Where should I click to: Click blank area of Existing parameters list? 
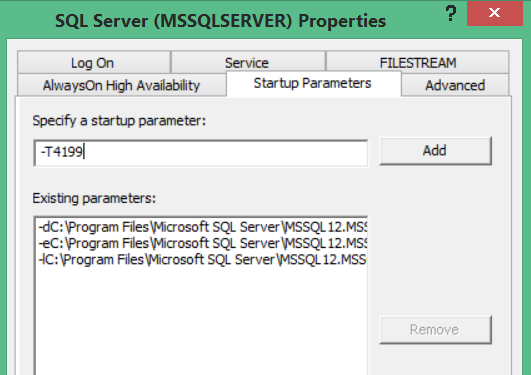[x=201, y=318]
